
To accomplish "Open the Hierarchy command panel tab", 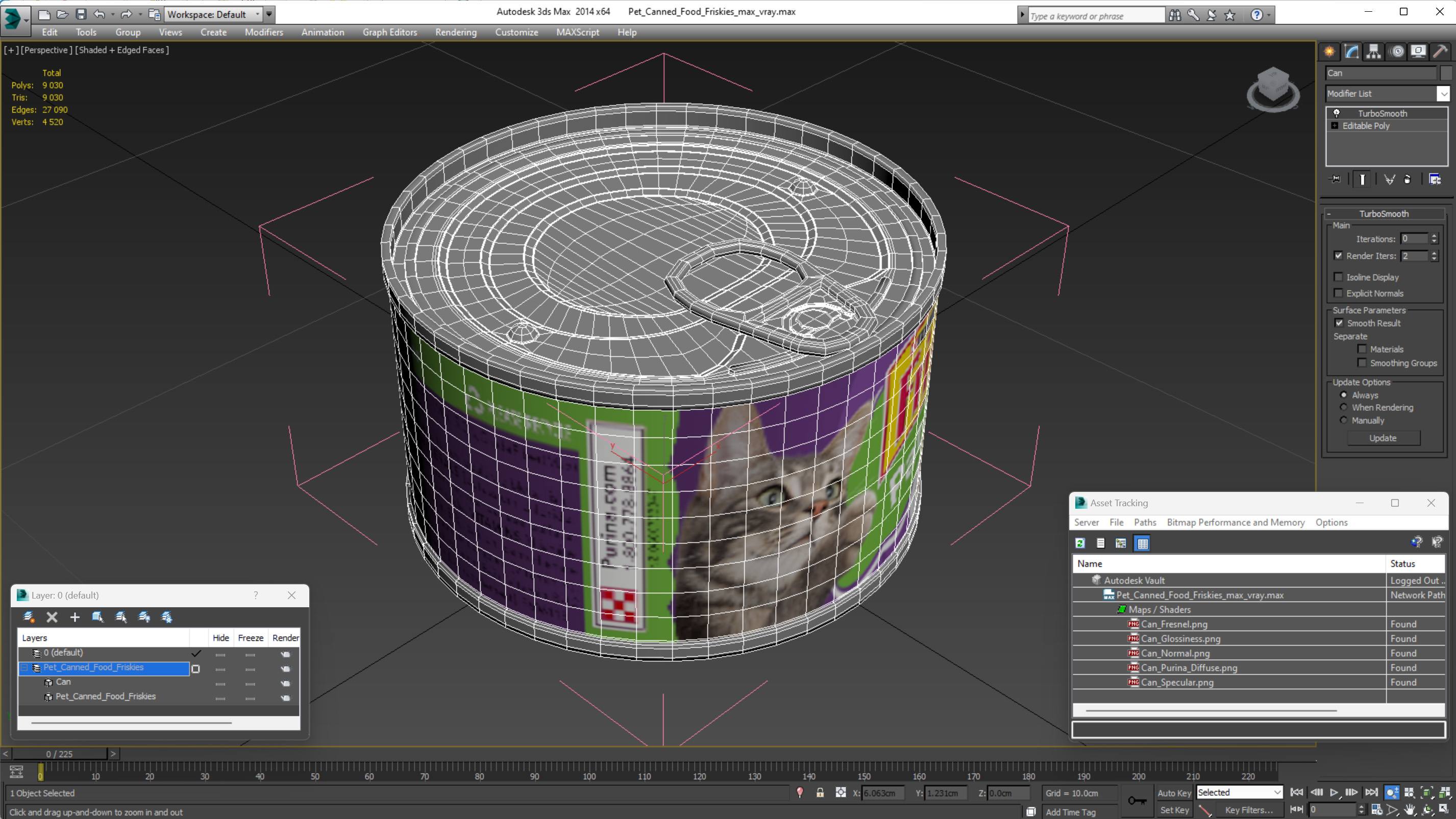I will [x=1373, y=52].
